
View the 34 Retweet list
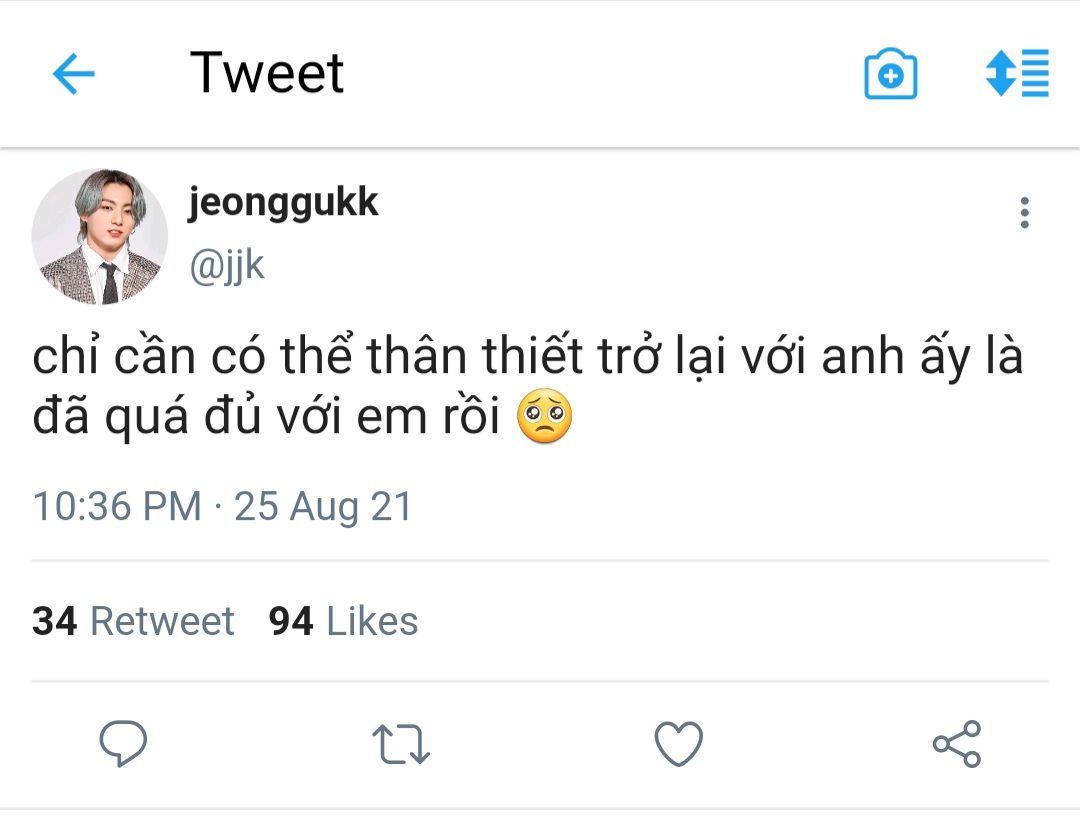click(133, 621)
